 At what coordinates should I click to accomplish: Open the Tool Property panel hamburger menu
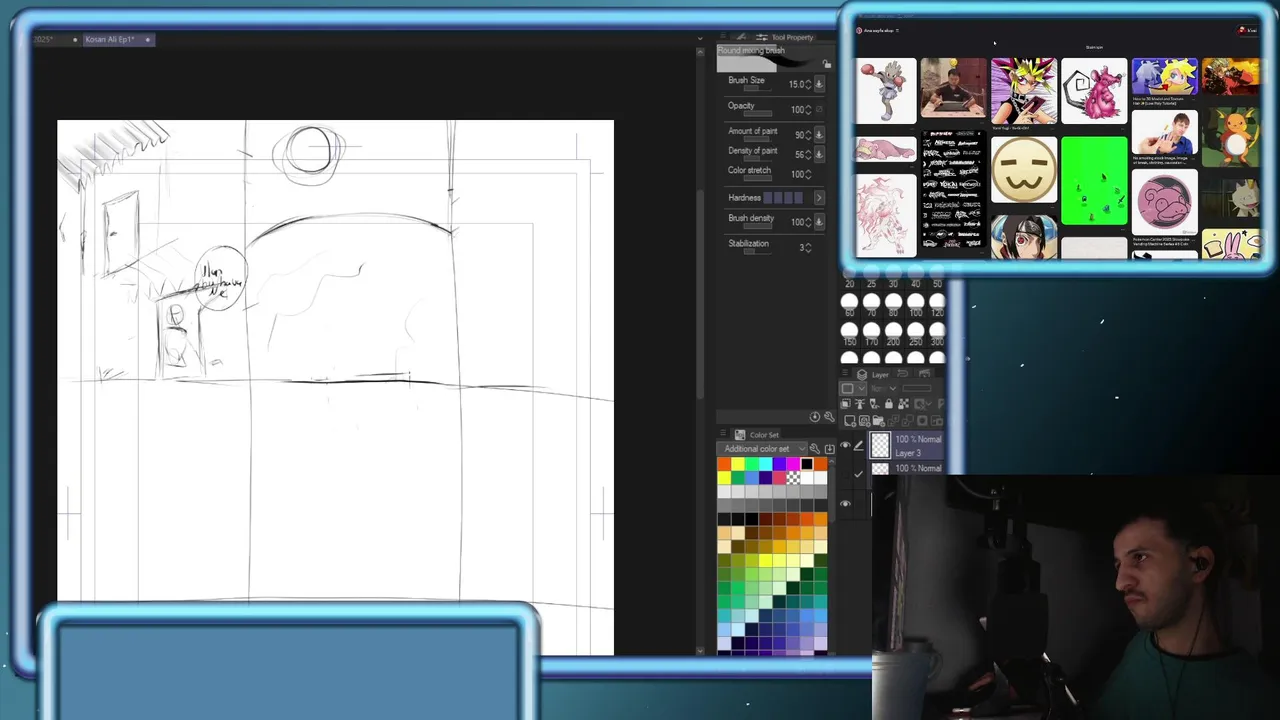[723, 36]
